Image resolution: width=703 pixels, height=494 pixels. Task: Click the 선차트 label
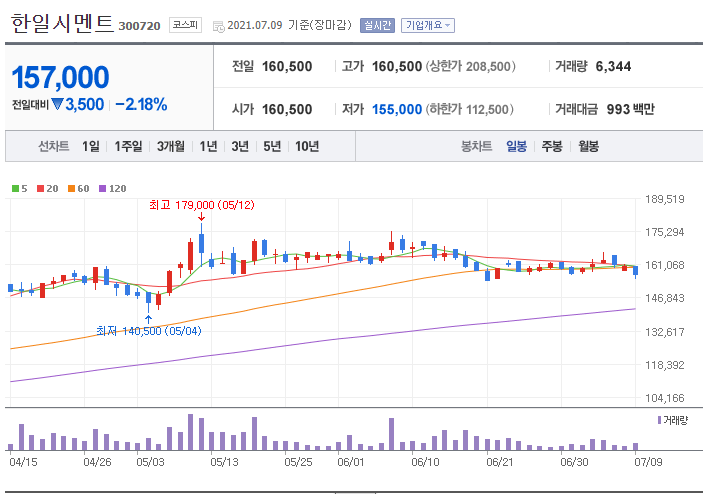pos(53,146)
